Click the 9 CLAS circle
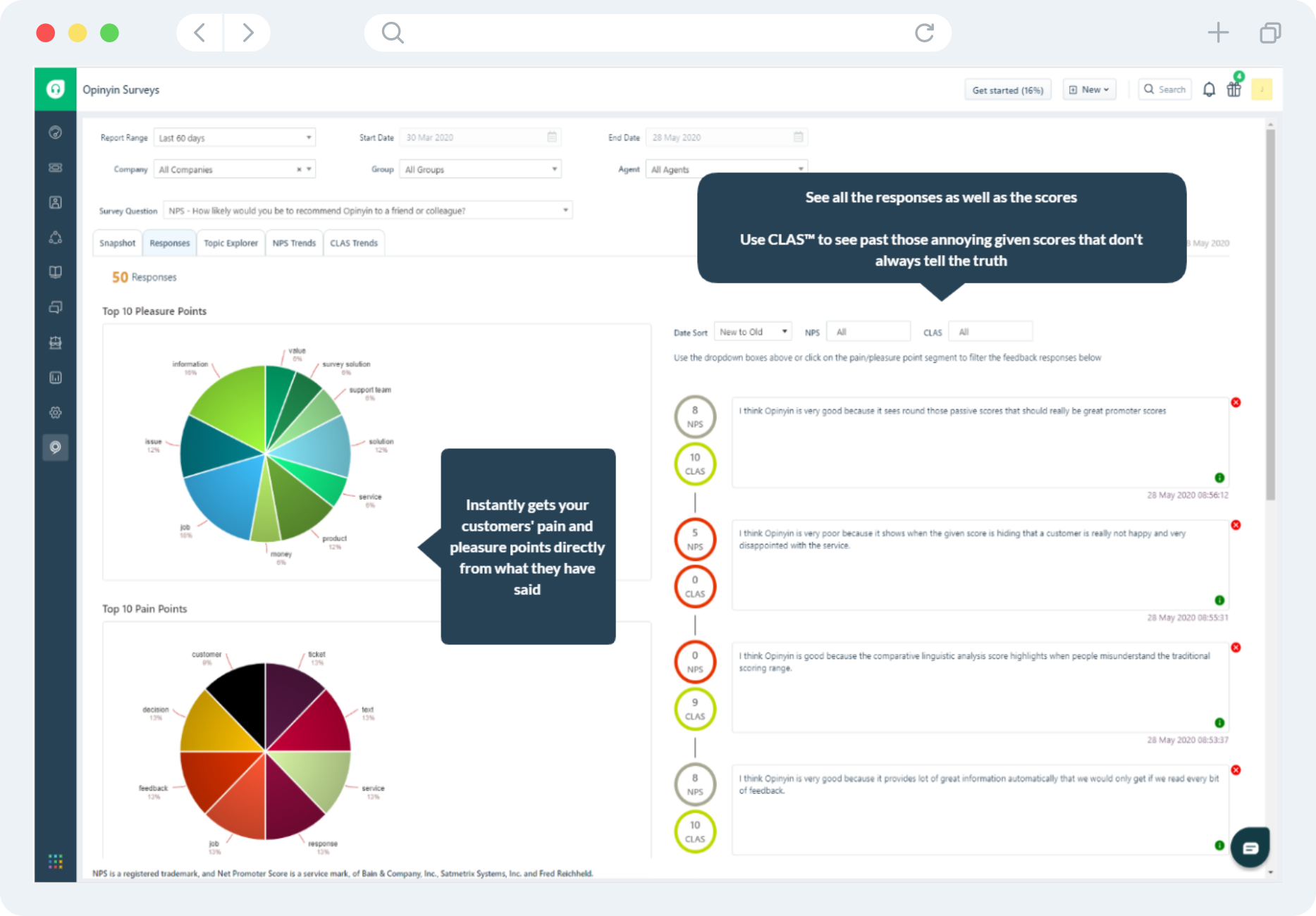Image resolution: width=1316 pixels, height=916 pixels. [x=695, y=709]
